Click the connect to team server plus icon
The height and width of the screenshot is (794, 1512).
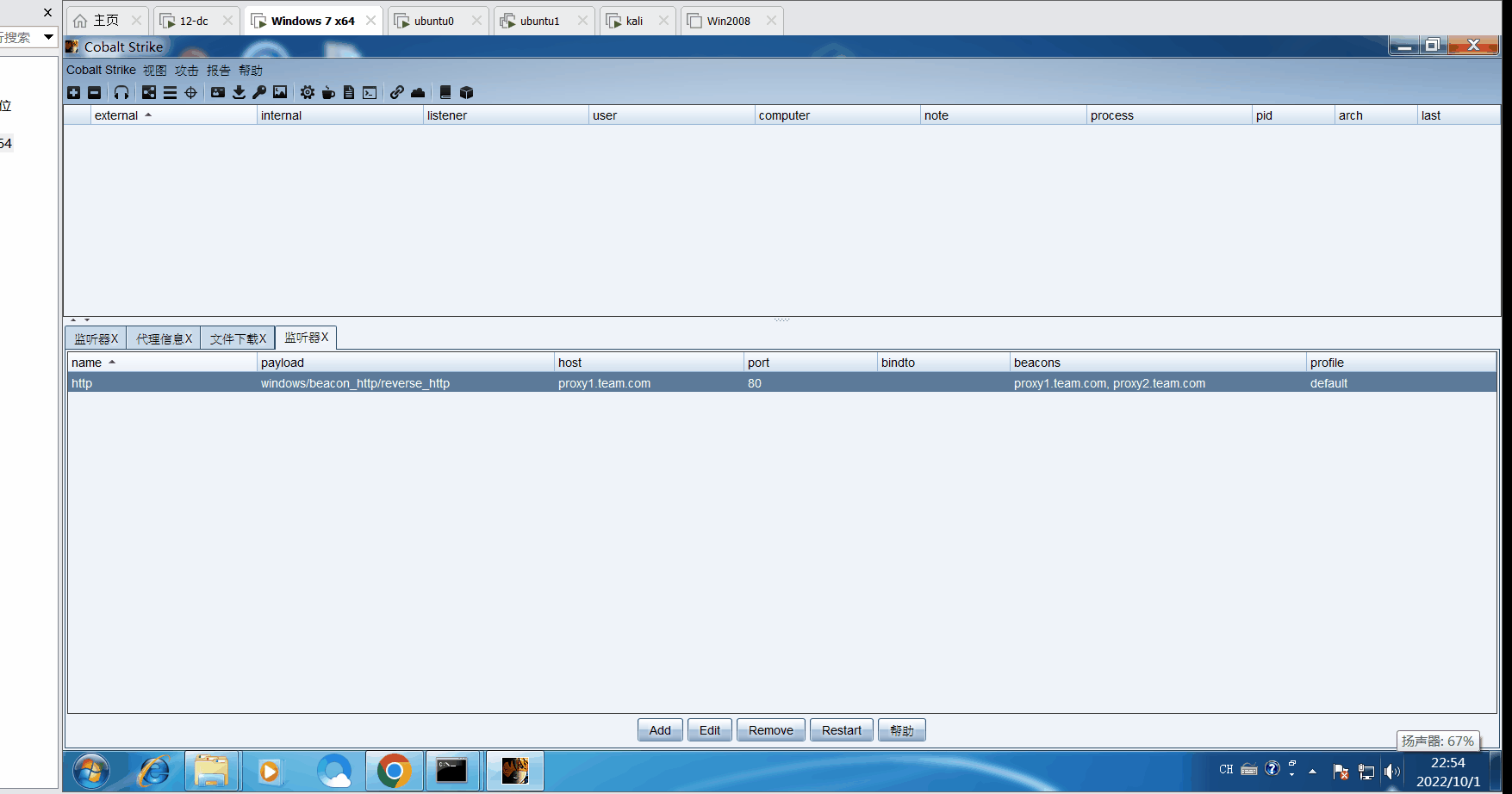pos(74,92)
